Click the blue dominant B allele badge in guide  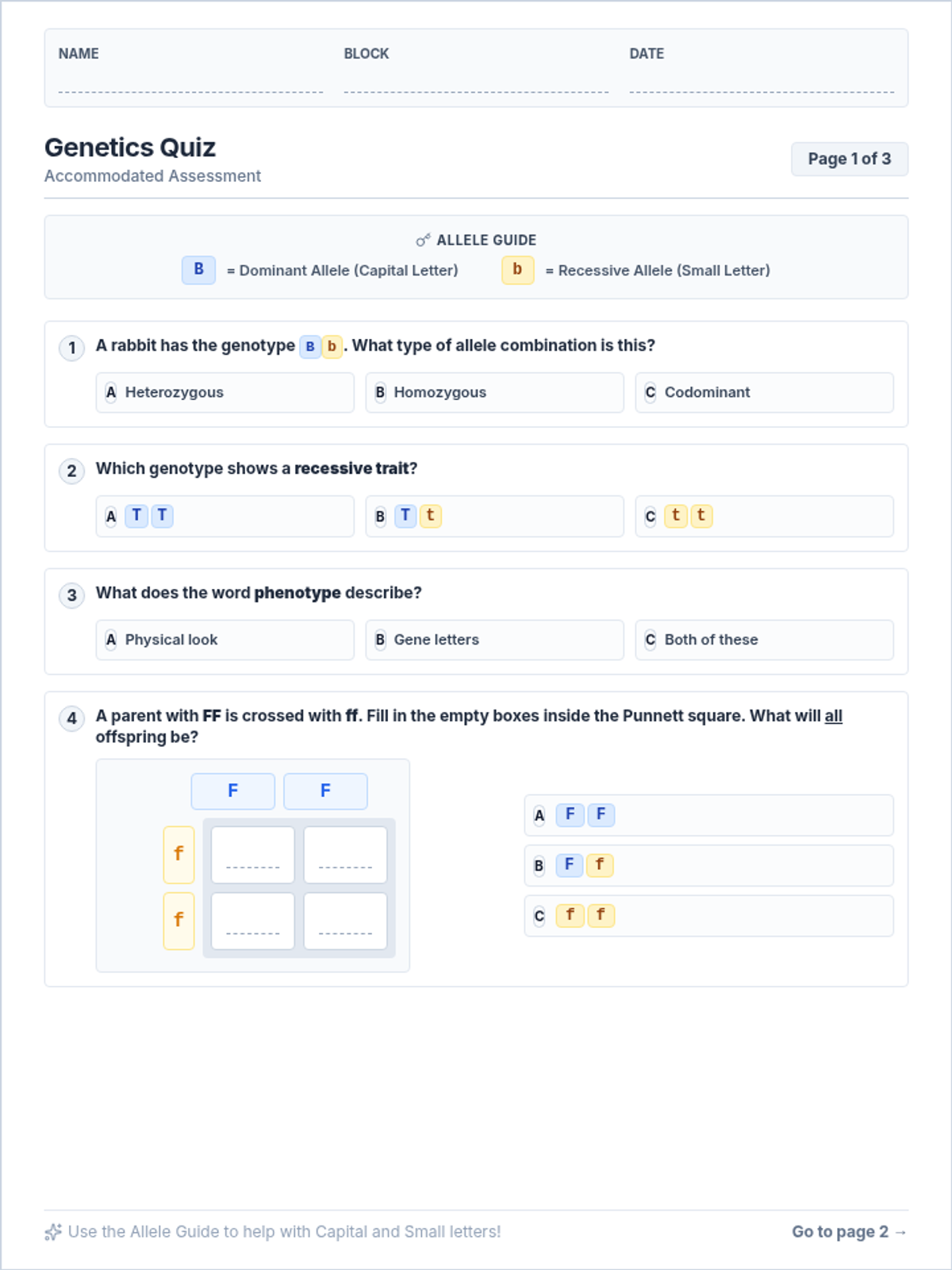[198, 270]
